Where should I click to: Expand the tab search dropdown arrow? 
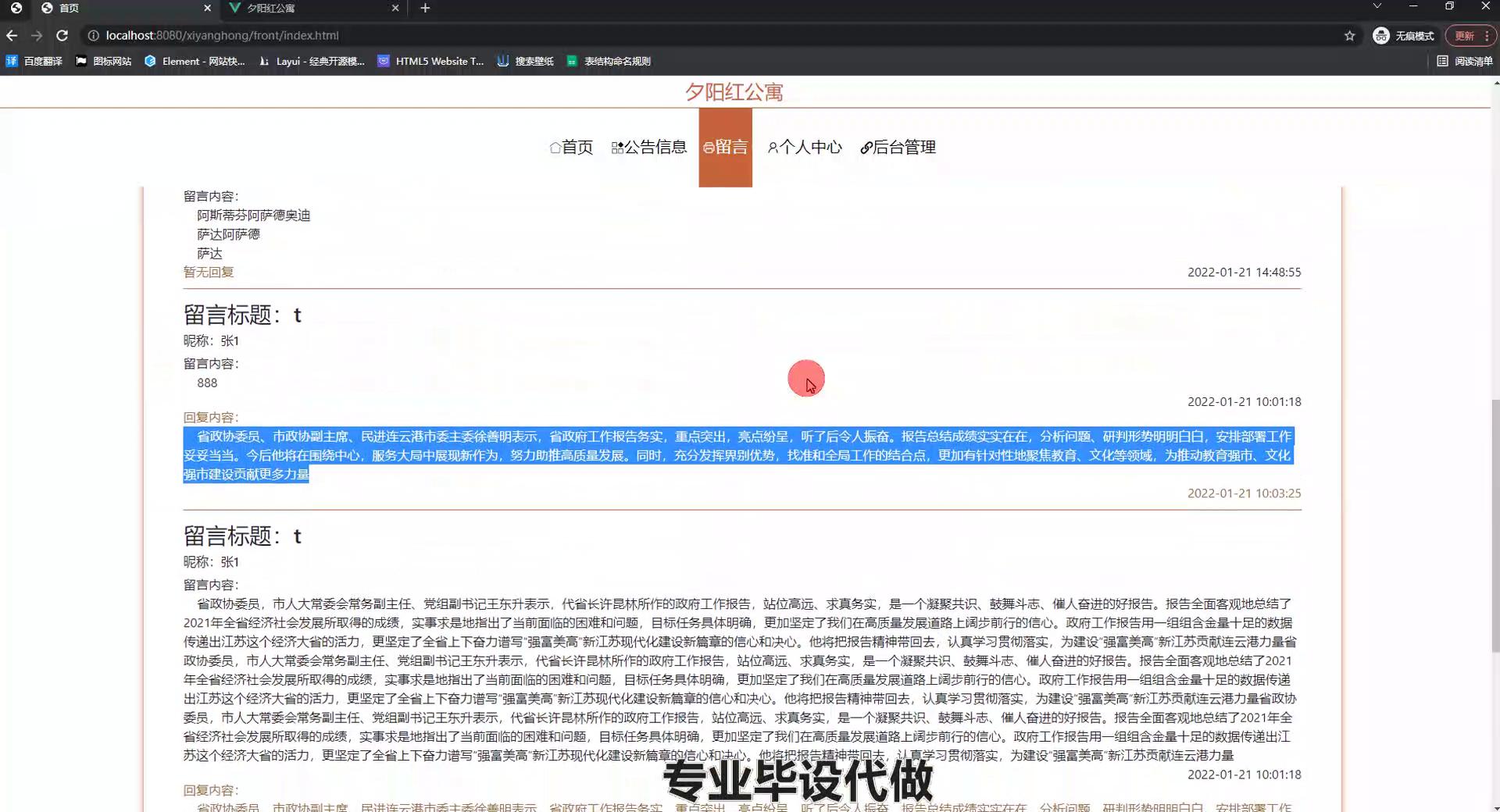click(1377, 6)
